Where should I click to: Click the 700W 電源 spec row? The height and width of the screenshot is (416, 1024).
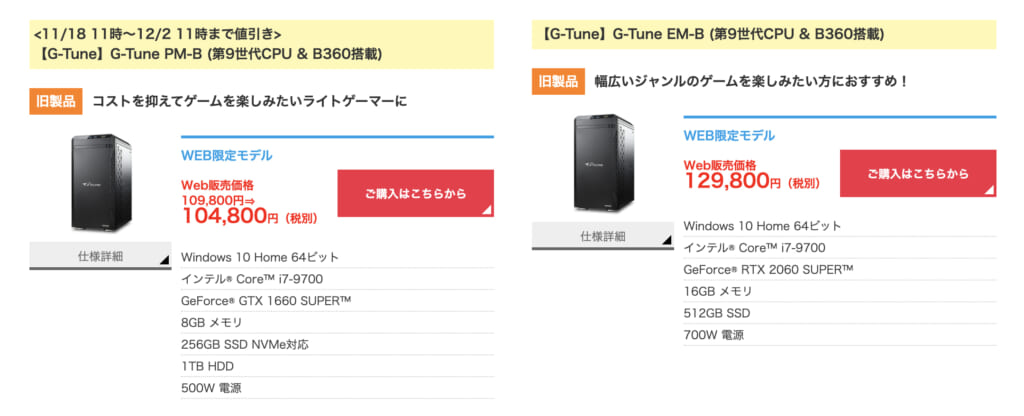click(840, 335)
